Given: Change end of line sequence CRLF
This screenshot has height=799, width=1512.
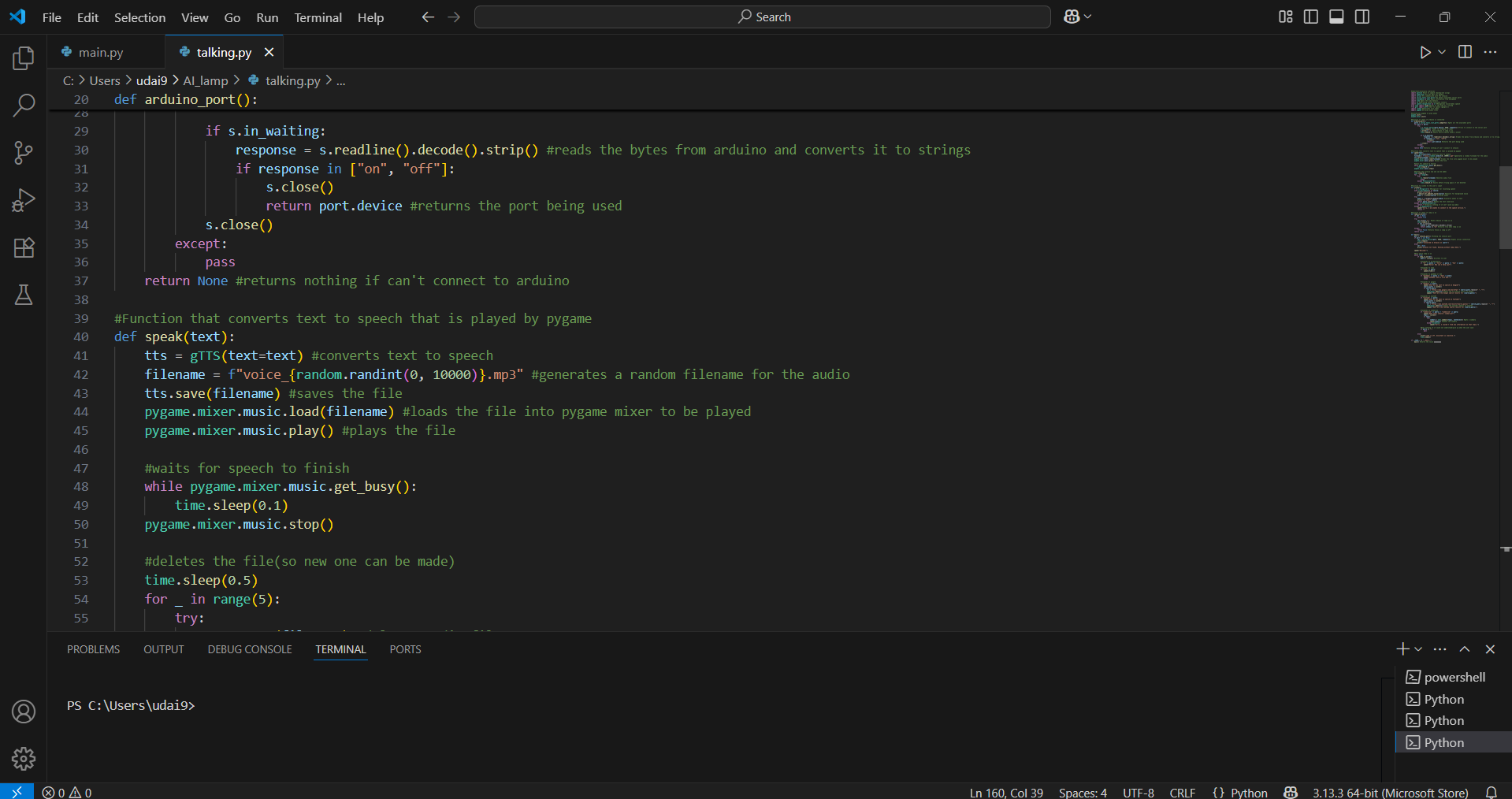Looking at the screenshot, I should click(1182, 792).
